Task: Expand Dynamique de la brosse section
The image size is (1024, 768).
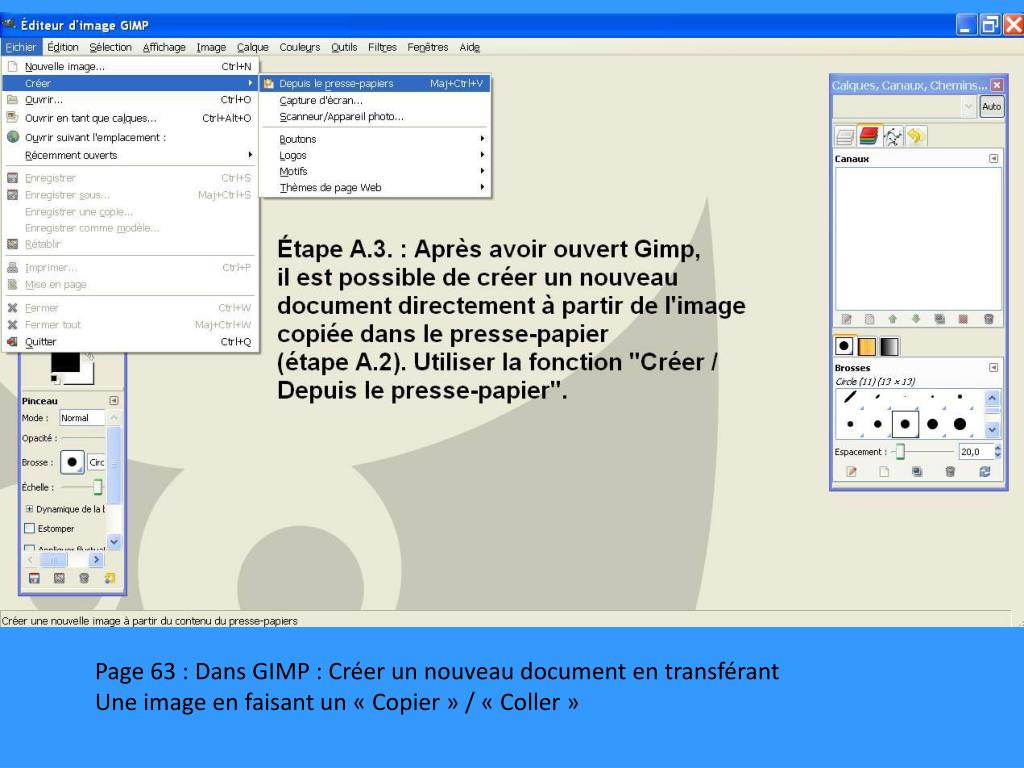Action: [29, 509]
